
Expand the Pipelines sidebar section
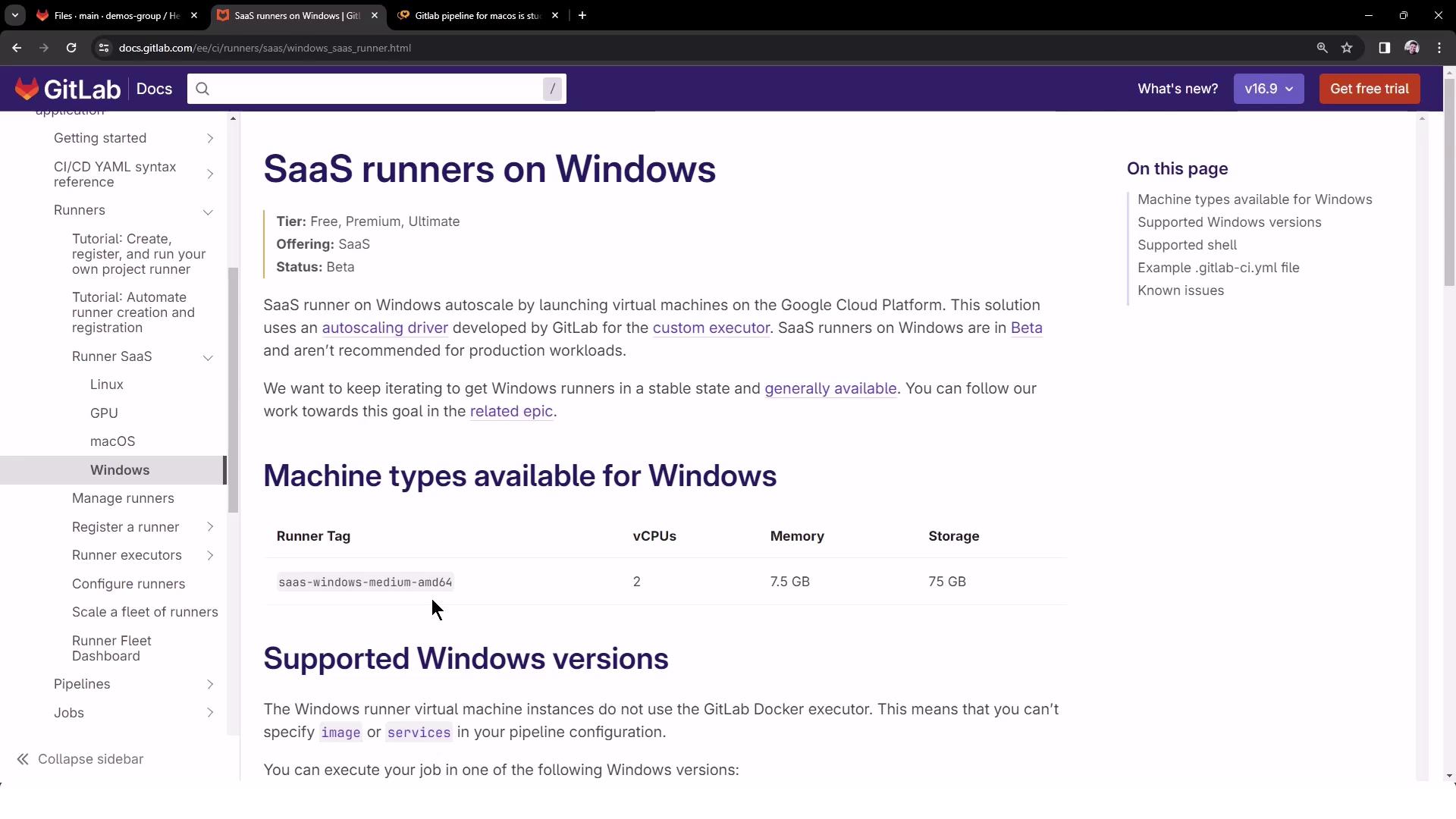[210, 684]
